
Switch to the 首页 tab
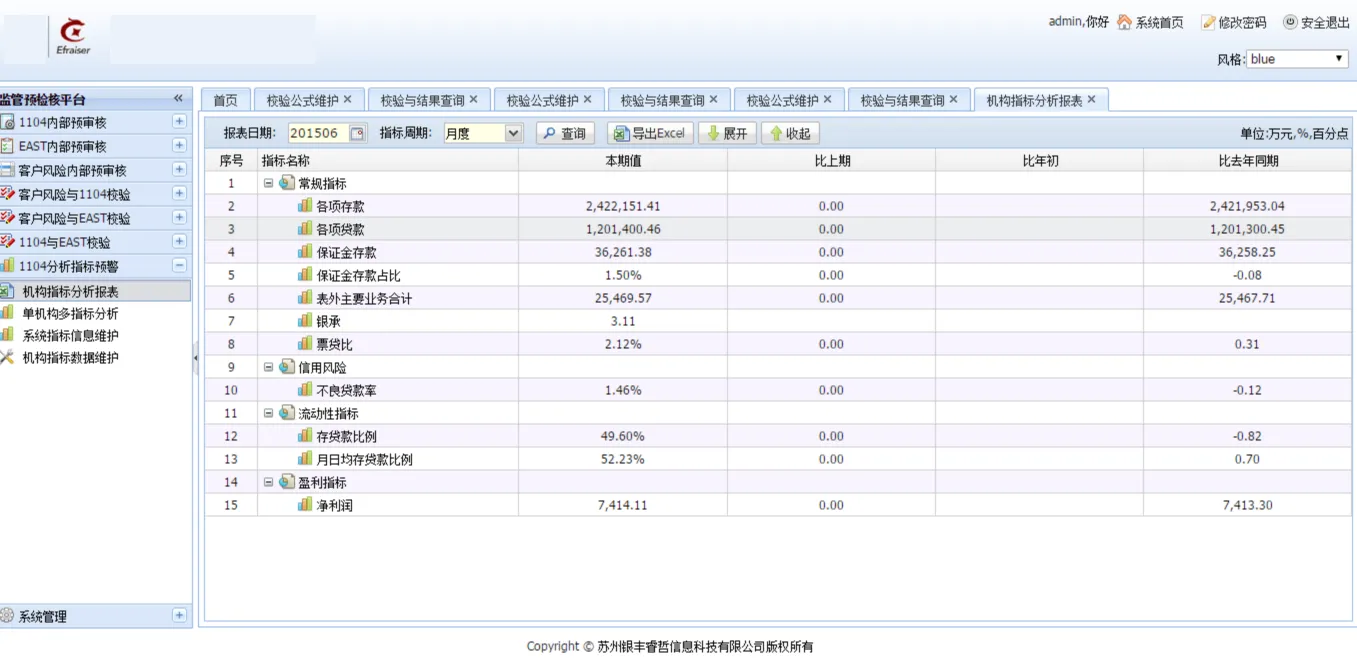[x=225, y=100]
